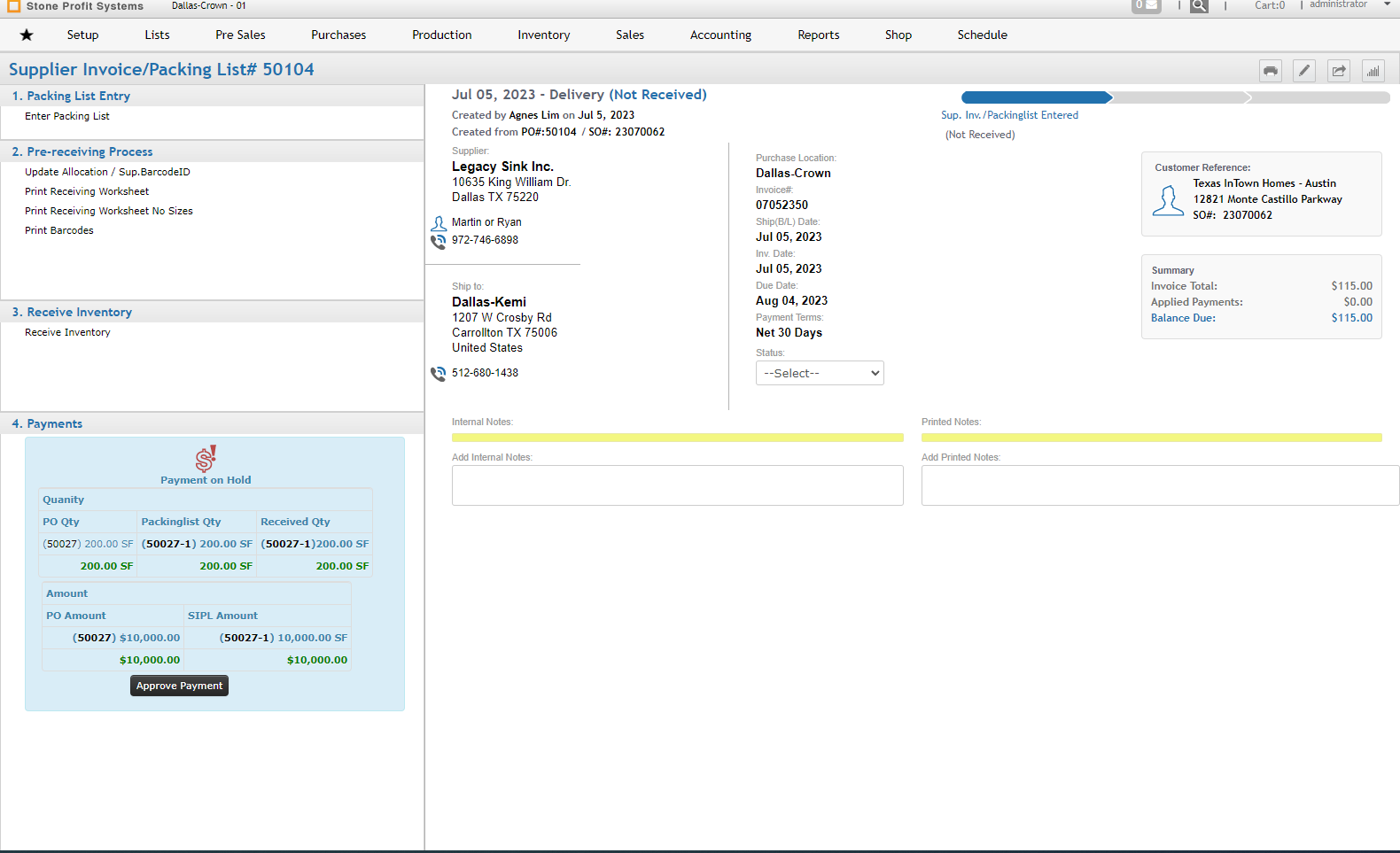Screen dimensions: 1400x853
Task: Click invoice number 07052350
Action: 782,205
